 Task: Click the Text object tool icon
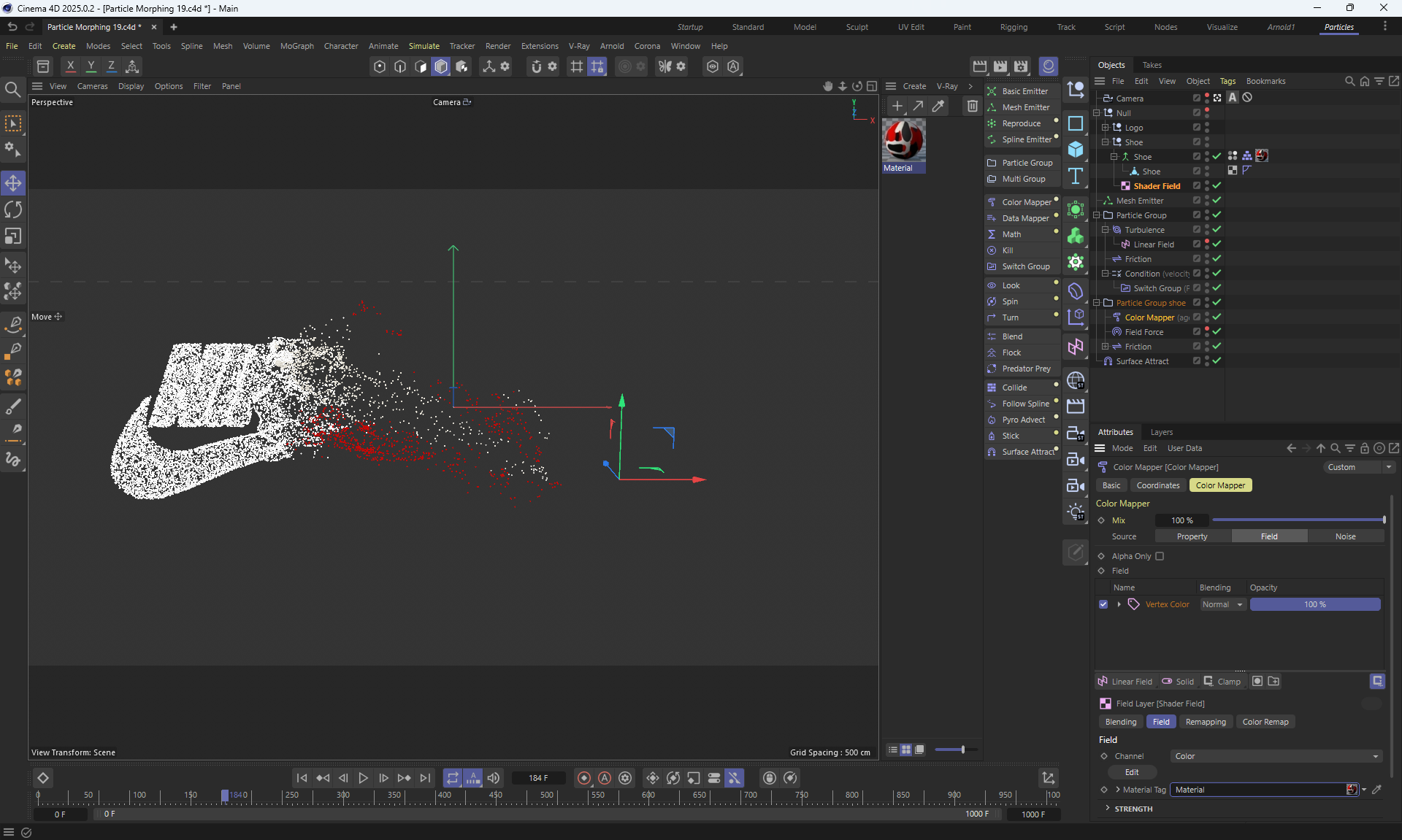pyautogui.click(x=1076, y=177)
